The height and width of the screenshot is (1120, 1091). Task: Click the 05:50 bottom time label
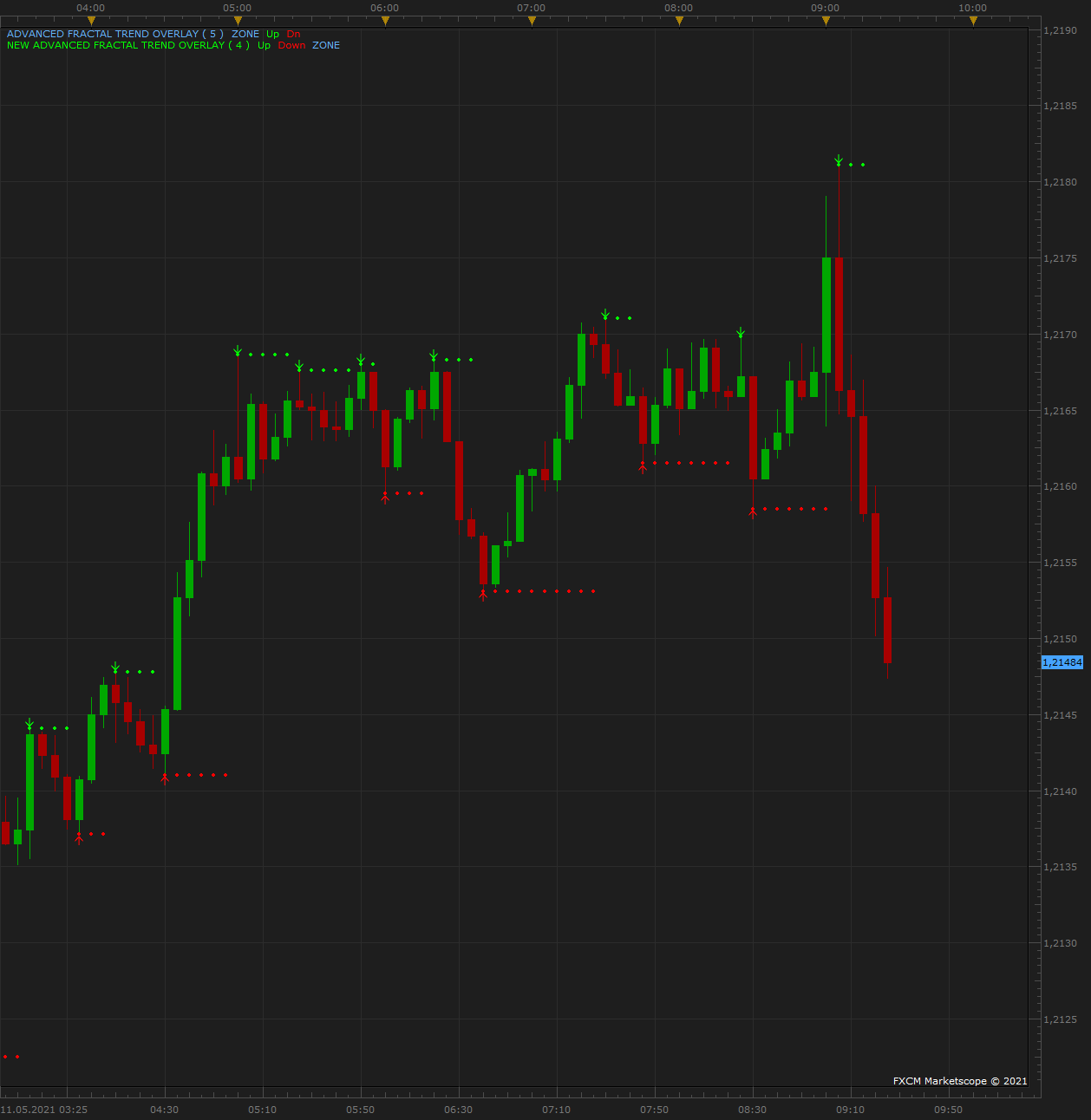point(361,1110)
